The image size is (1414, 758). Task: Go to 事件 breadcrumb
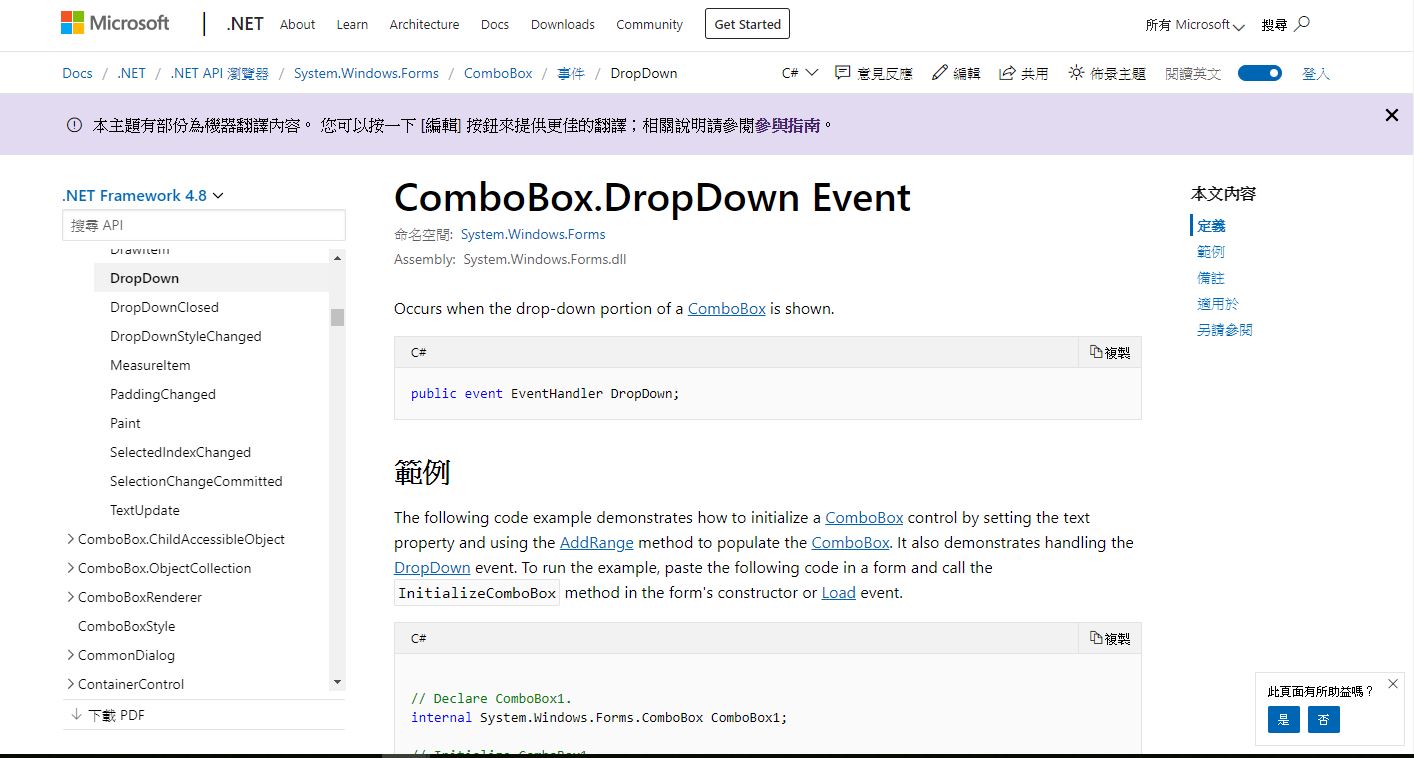coord(571,73)
